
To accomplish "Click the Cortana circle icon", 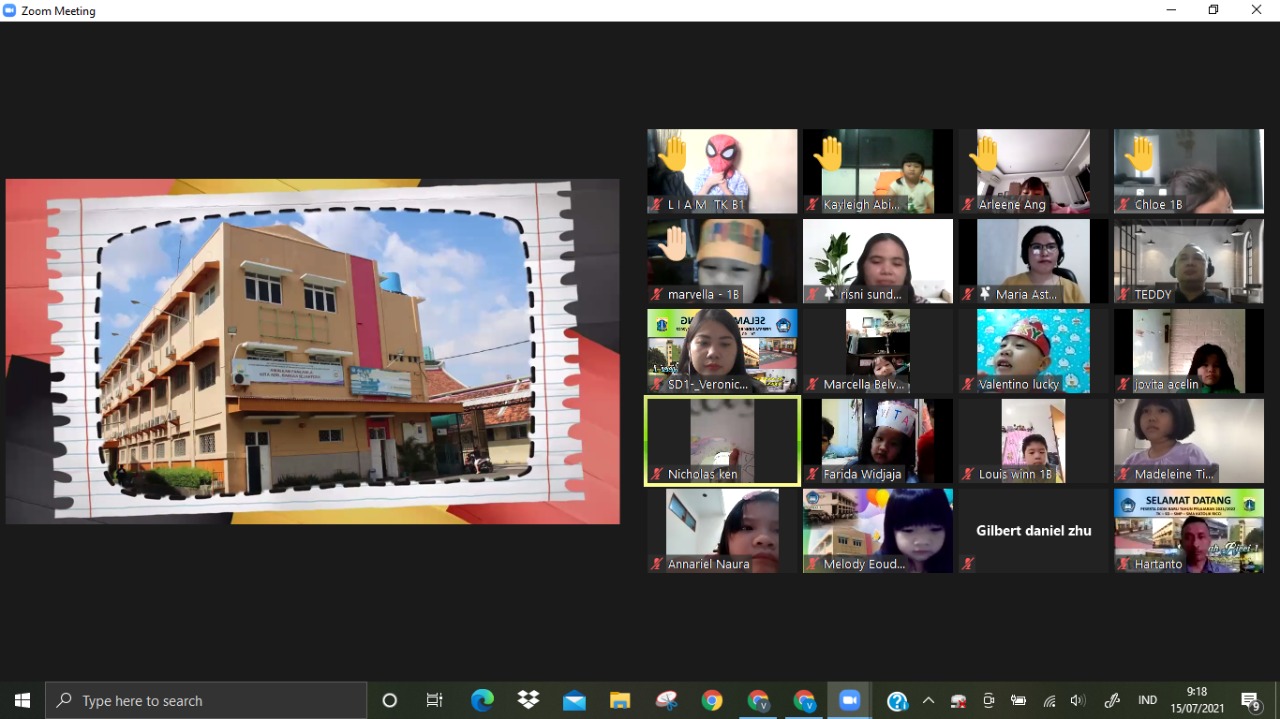I will click(390, 700).
